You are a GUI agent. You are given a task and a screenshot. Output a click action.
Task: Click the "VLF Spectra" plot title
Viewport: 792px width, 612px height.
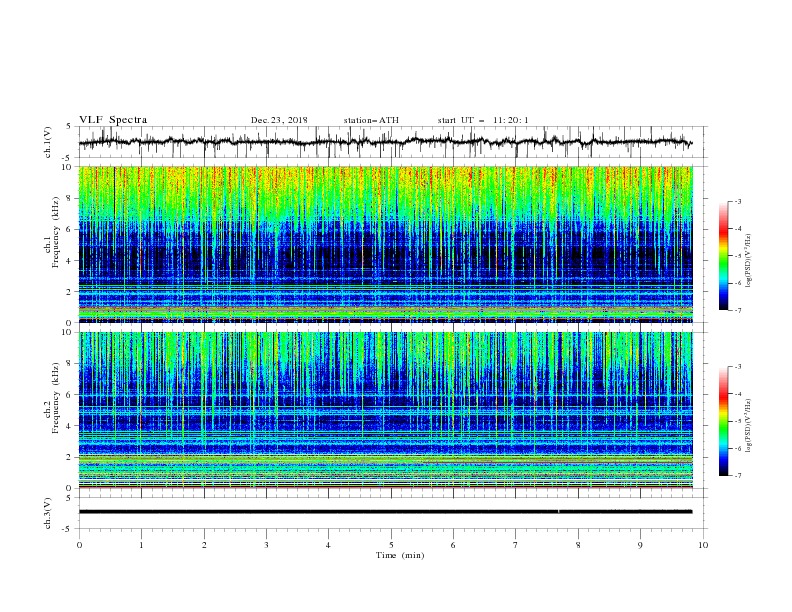pos(113,120)
